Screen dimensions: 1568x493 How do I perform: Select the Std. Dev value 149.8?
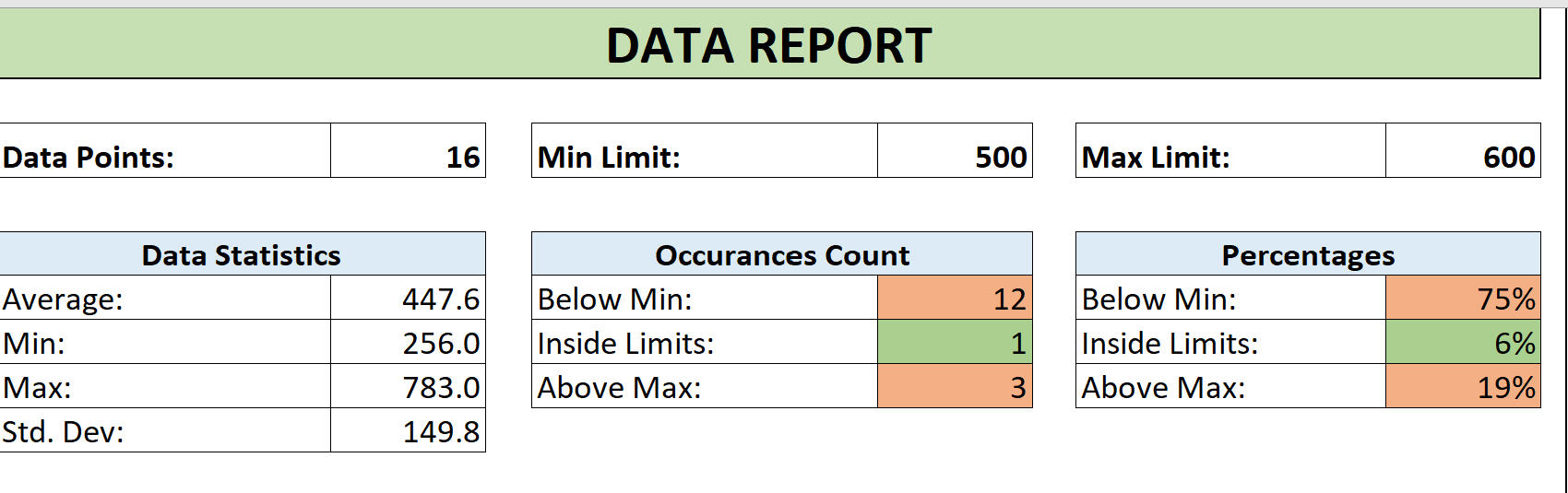[408, 431]
